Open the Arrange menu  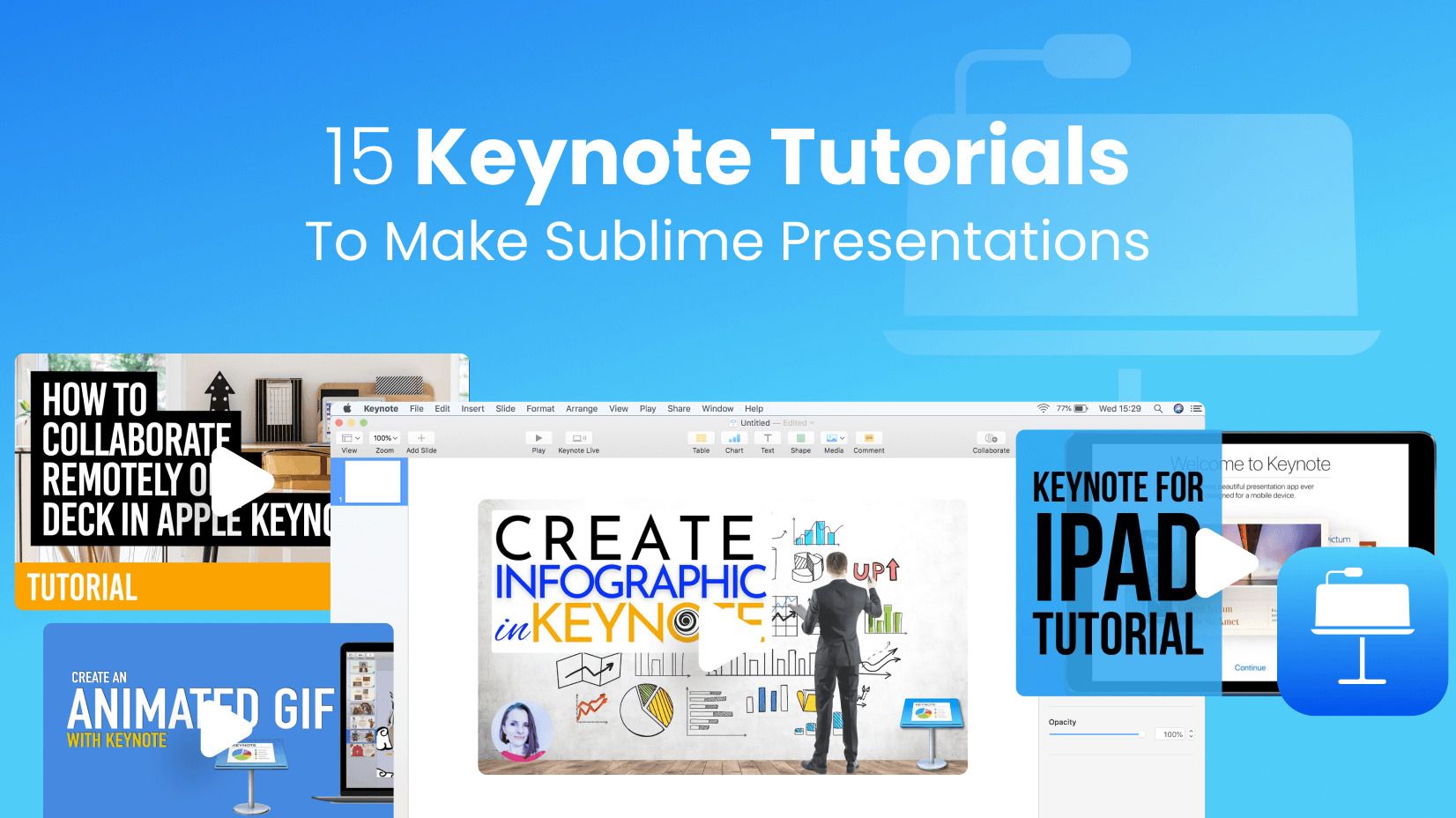point(581,409)
